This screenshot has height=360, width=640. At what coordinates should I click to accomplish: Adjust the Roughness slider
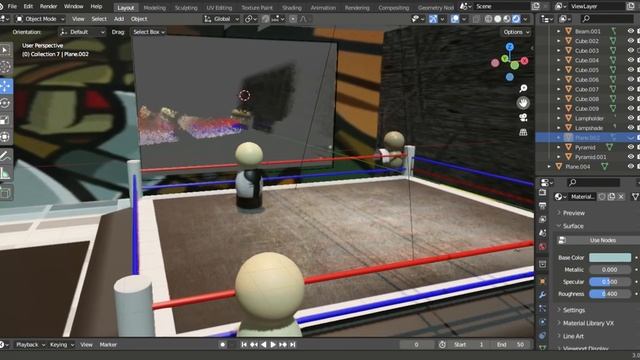coord(610,294)
